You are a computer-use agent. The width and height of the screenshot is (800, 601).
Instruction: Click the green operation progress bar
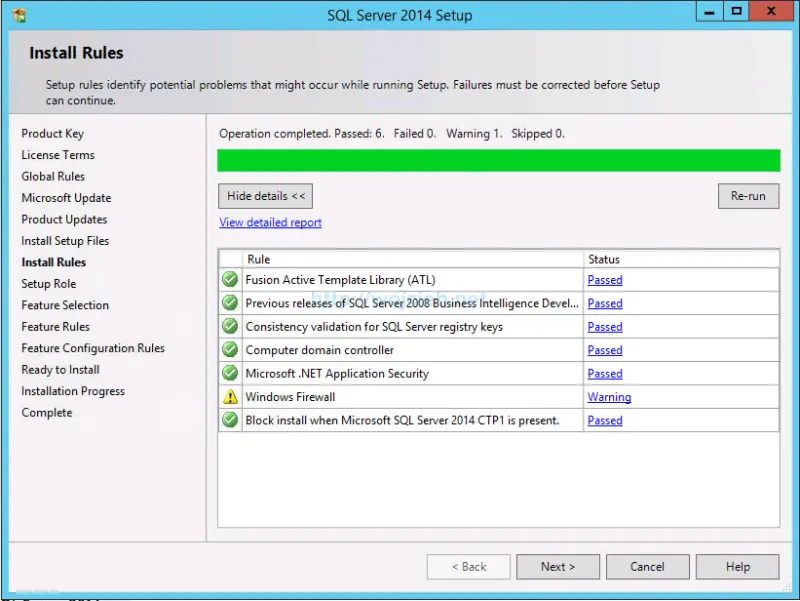click(498, 160)
